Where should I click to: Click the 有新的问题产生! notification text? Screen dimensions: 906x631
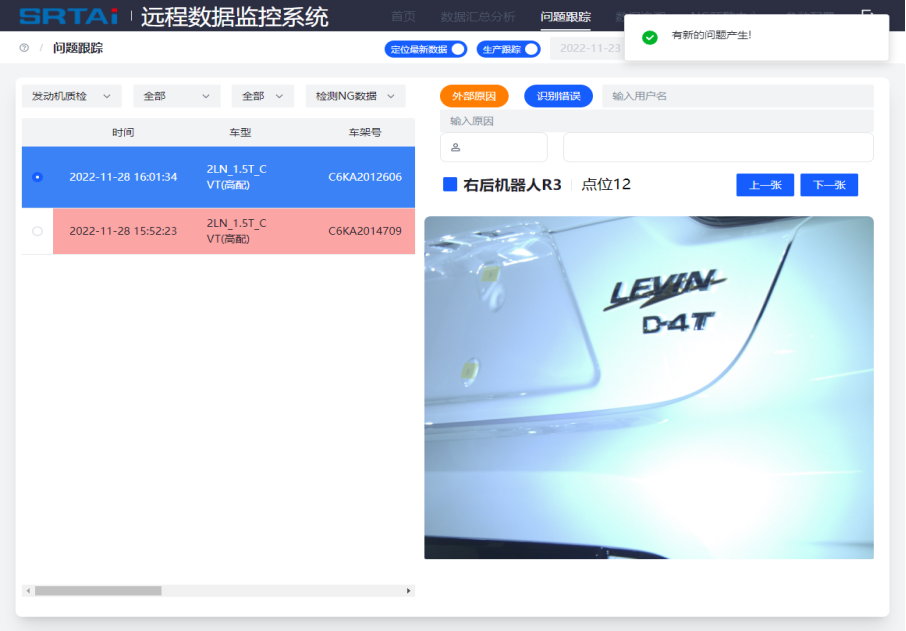(712, 35)
